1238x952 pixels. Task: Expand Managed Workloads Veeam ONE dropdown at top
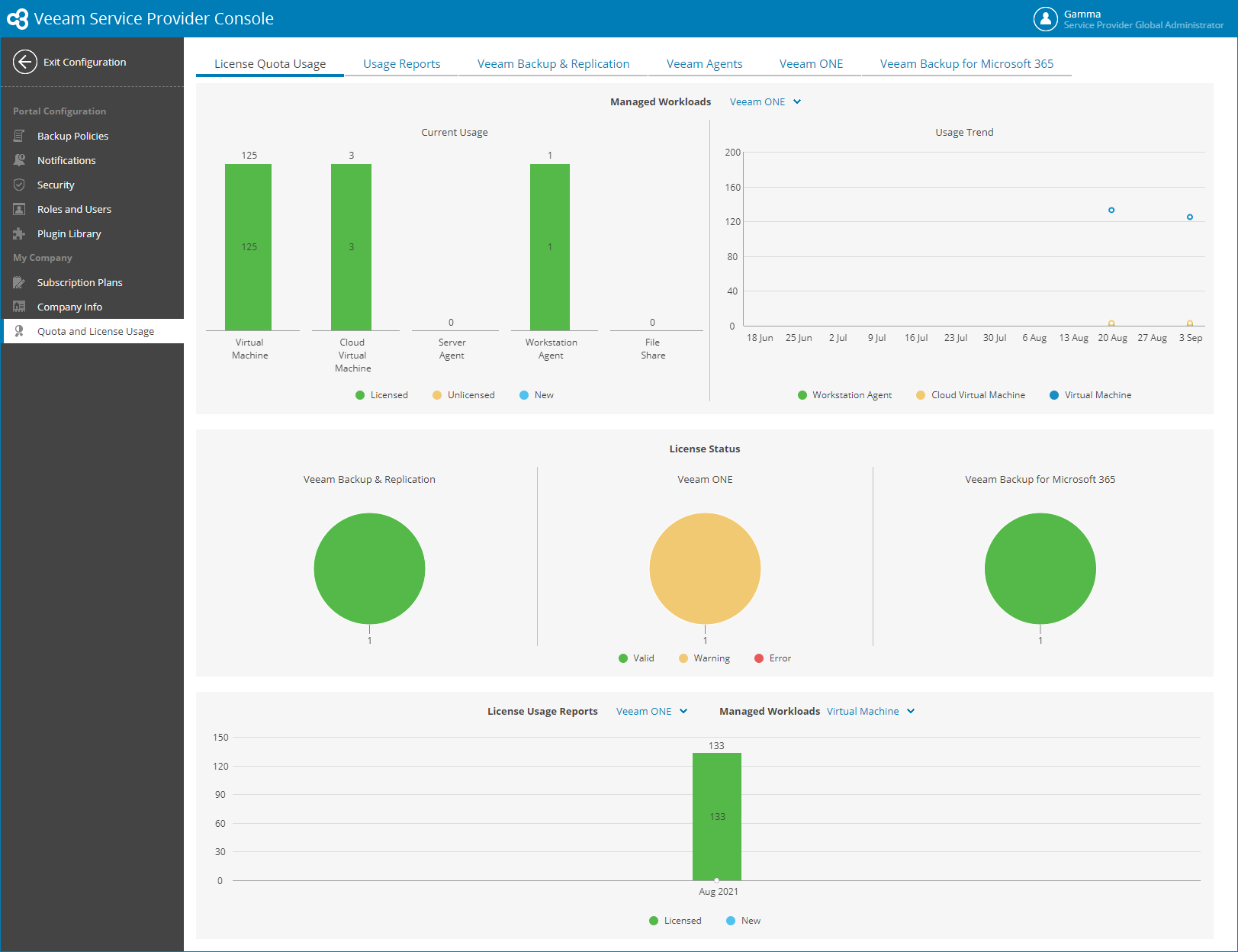(x=765, y=101)
